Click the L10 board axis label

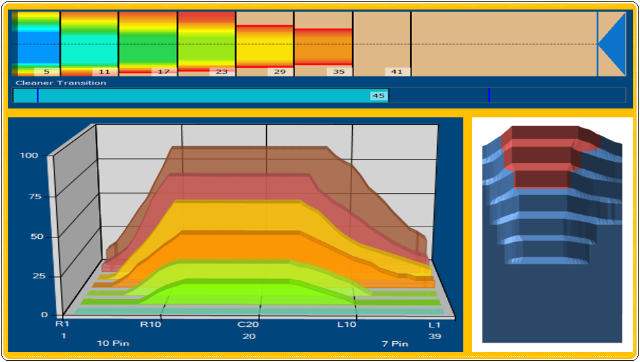tap(347, 324)
